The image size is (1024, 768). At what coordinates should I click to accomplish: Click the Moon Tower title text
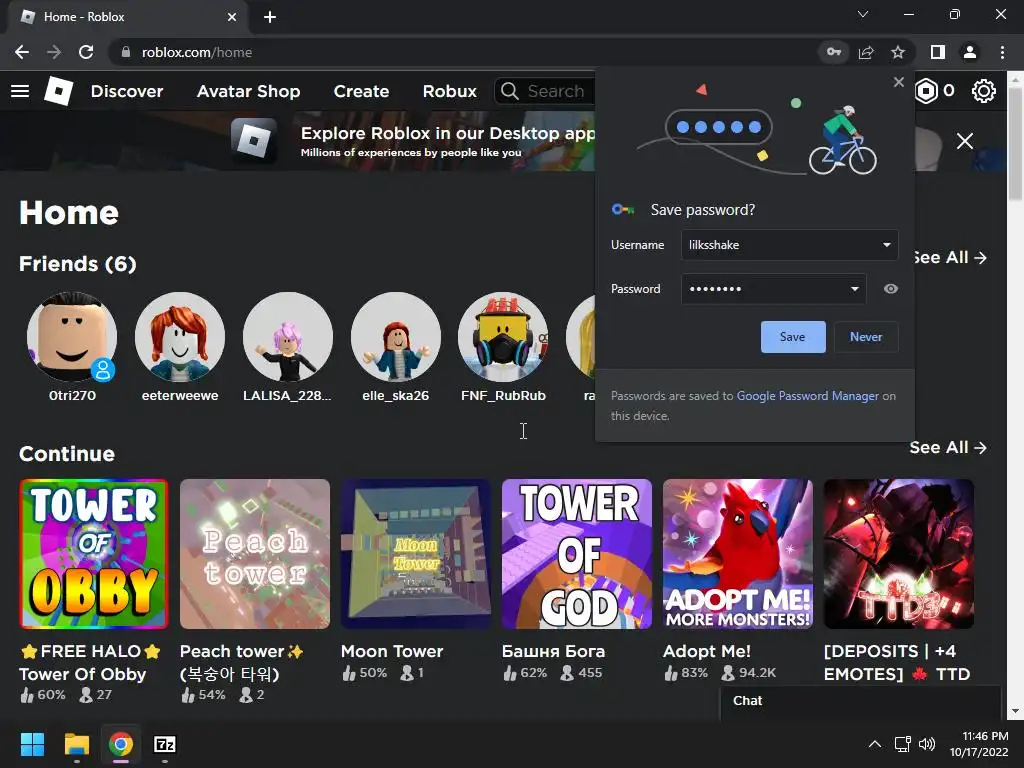[392, 651]
